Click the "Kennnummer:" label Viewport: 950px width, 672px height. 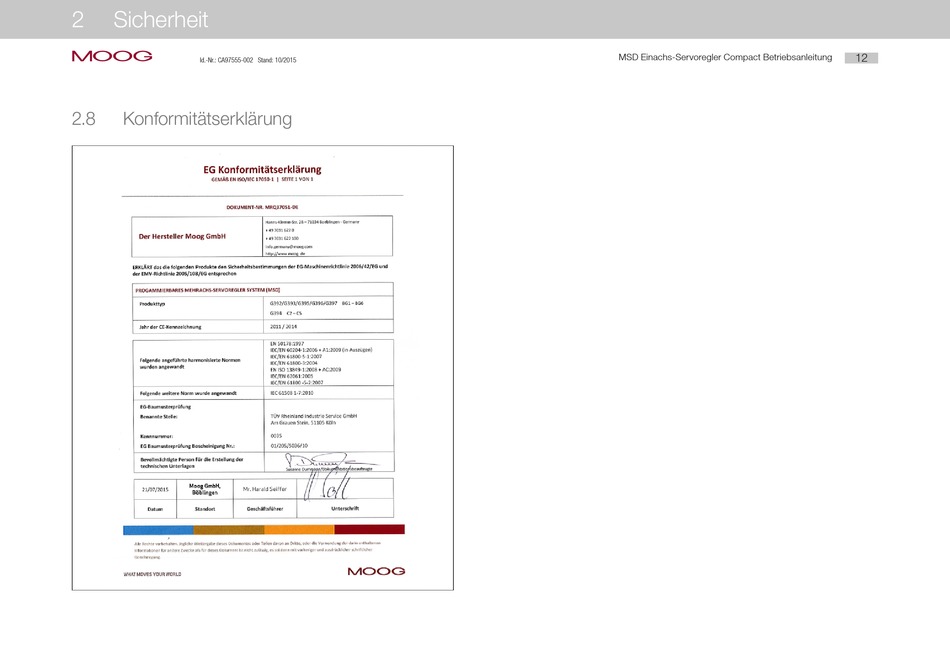[156, 436]
